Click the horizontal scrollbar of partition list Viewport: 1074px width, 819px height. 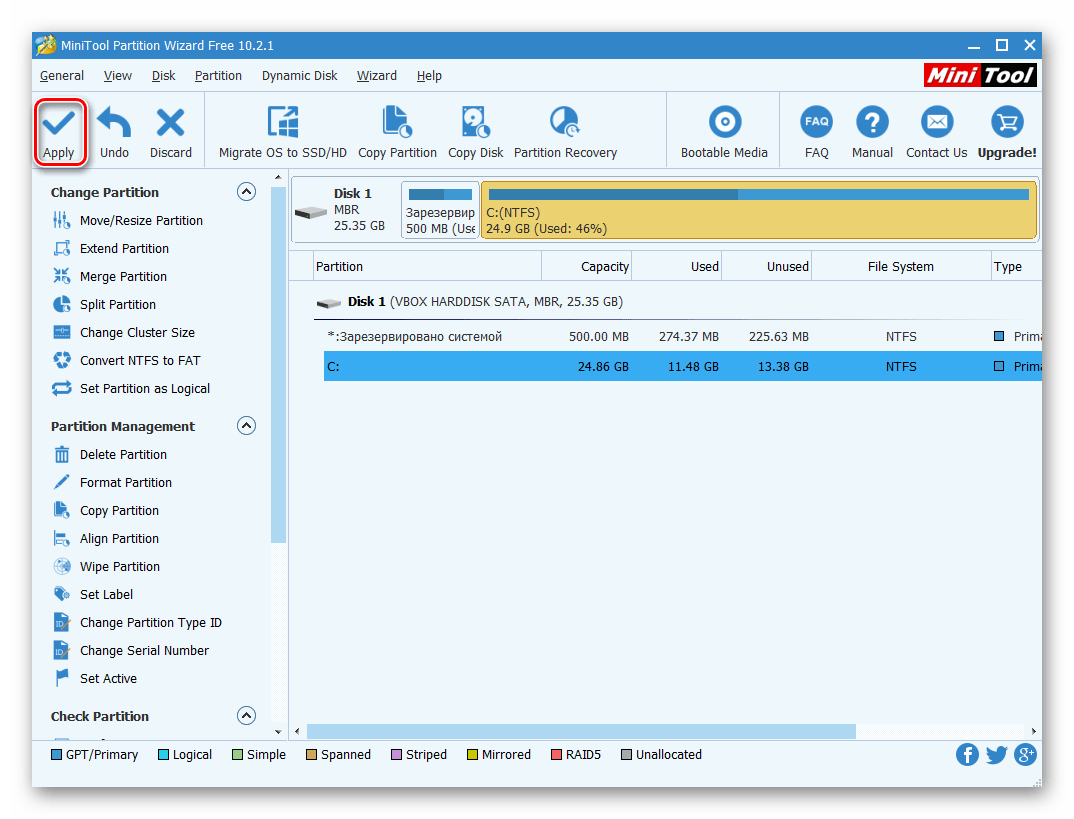point(580,732)
